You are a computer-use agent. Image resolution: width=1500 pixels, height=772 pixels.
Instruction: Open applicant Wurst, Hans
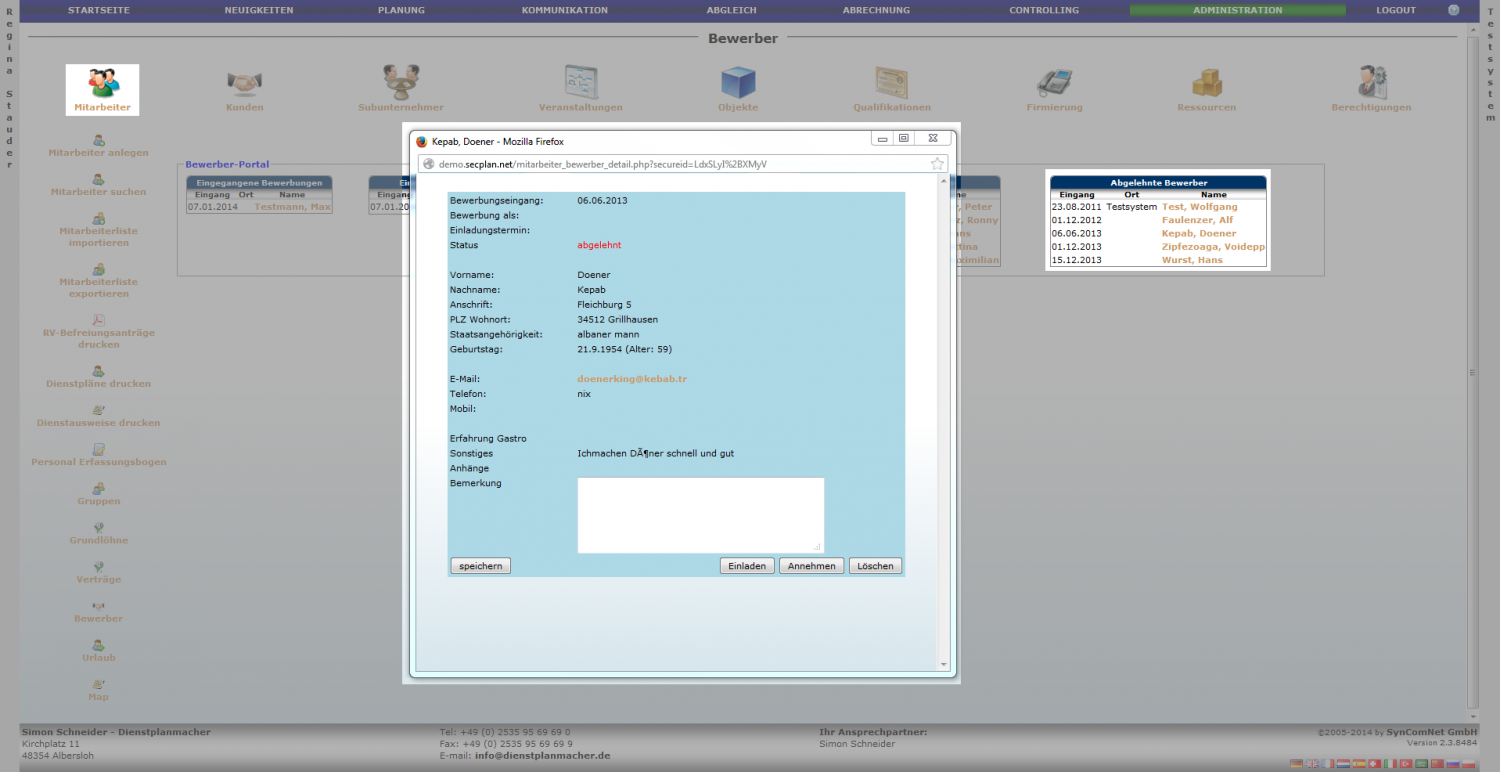point(1192,260)
